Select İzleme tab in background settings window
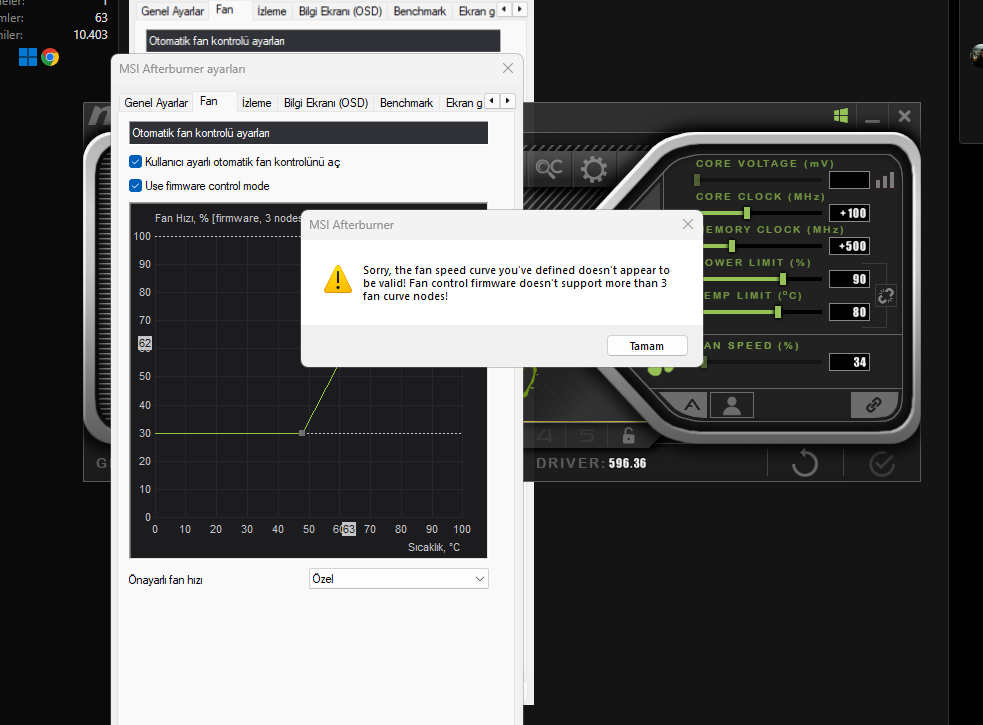Screen dimensions: 983x725 pos(271,11)
